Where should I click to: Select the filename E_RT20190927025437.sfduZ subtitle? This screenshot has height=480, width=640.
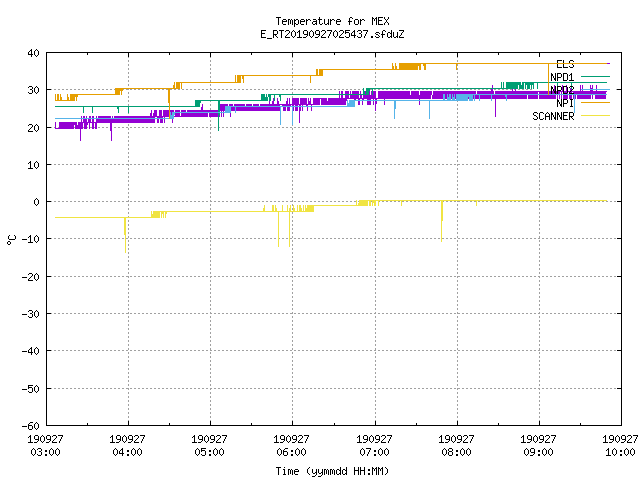[332, 34]
